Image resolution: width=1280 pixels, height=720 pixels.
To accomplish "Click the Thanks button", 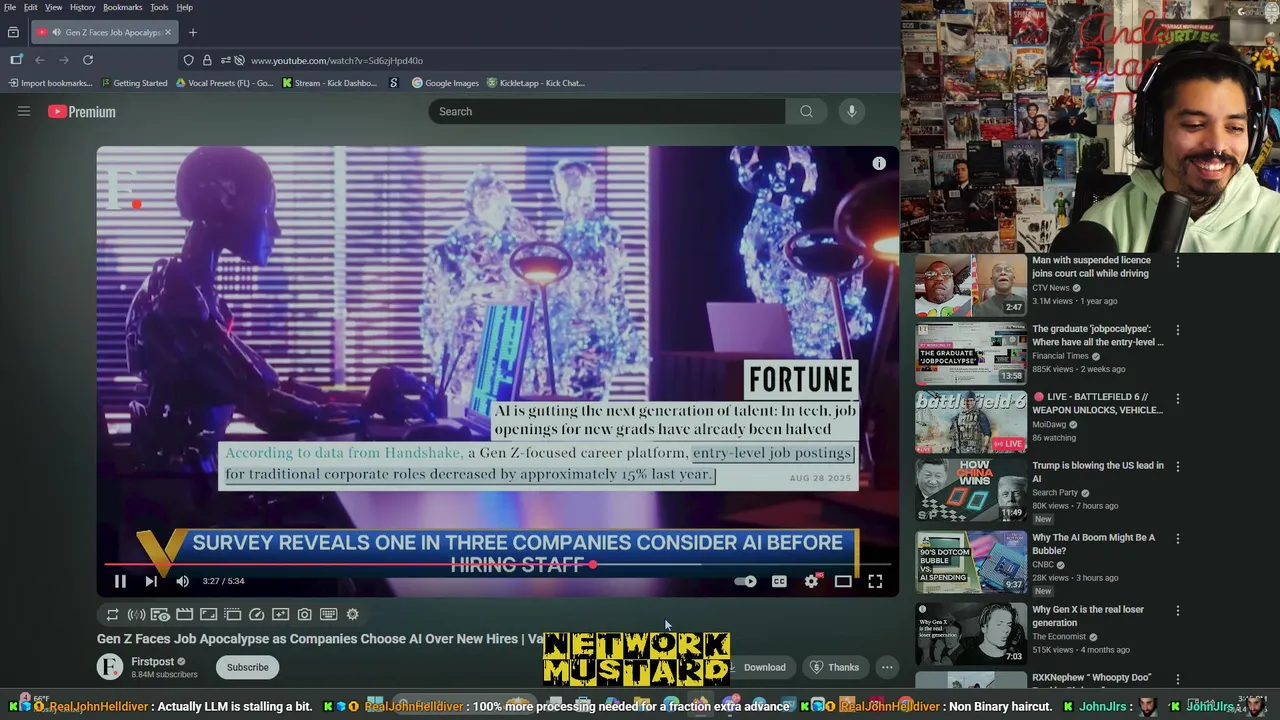I will click(x=835, y=667).
